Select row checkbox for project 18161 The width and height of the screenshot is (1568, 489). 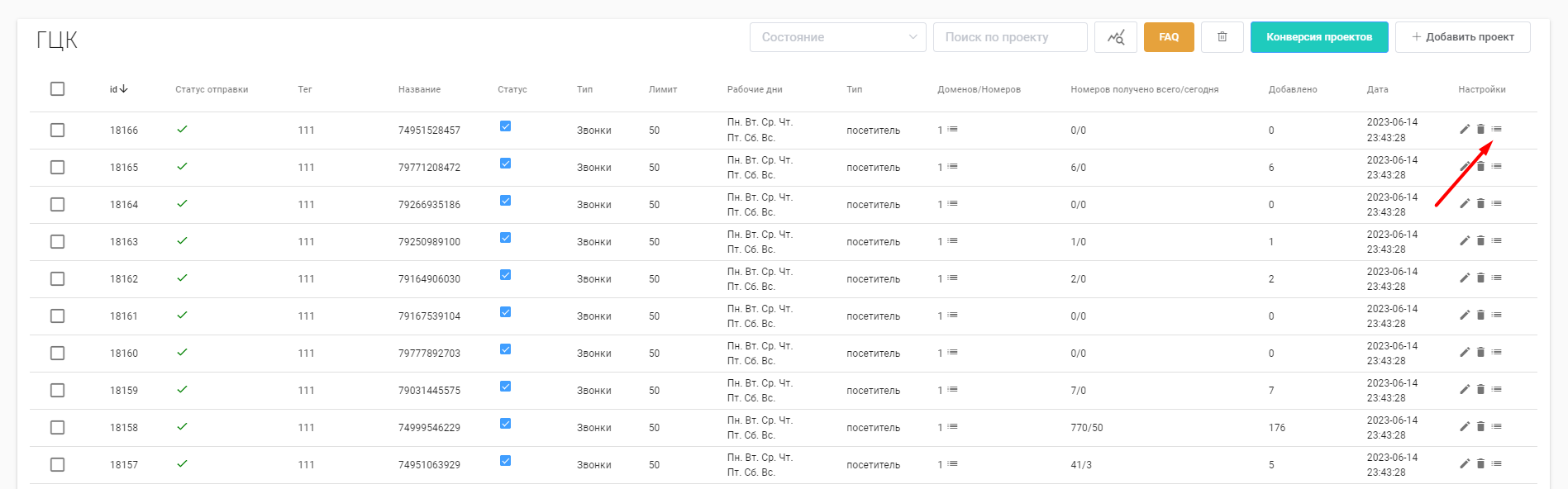(x=57, y=316)
